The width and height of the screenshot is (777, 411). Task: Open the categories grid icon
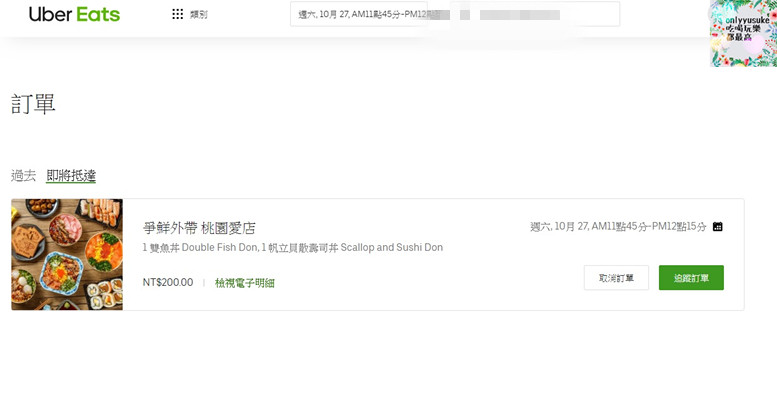click(177, 14)
